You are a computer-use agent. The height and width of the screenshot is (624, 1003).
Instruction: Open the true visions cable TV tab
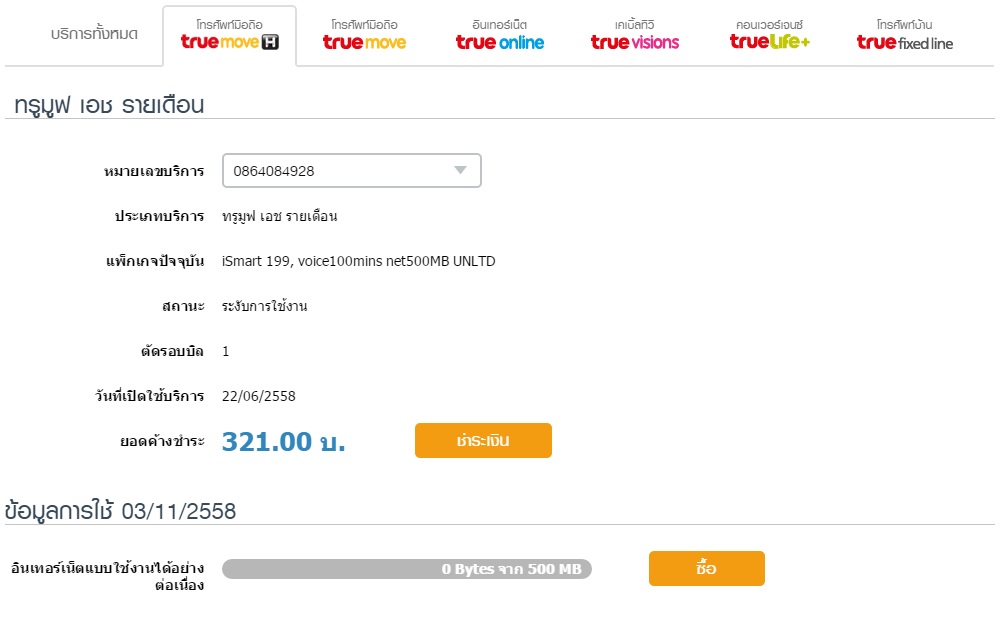click(x=635, y=35)
